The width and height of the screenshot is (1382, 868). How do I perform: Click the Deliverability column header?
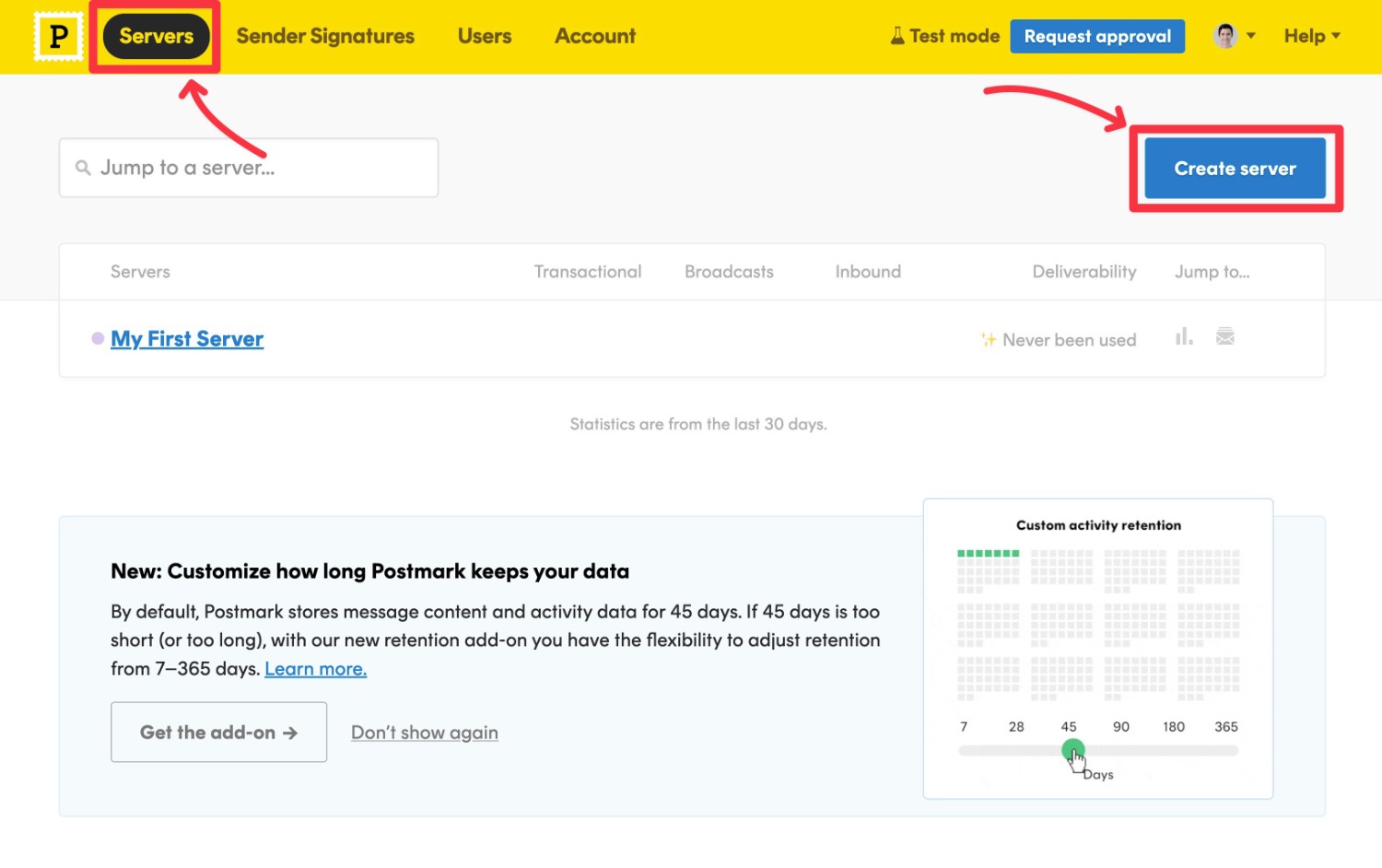point(1084,272)
